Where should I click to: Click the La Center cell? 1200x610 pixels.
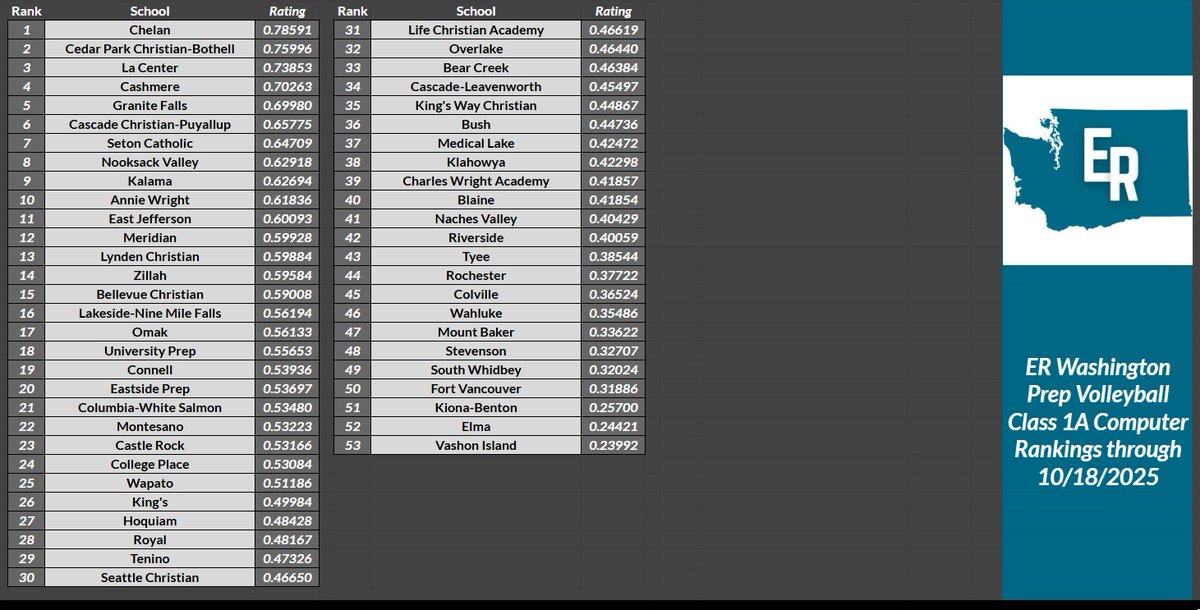(150, 68)
